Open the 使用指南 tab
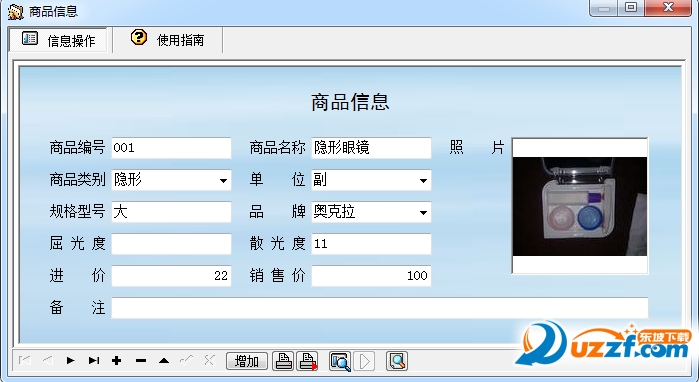Image resolution: width=699 pixels, height=382 pixels. click(x=168, y=39)
